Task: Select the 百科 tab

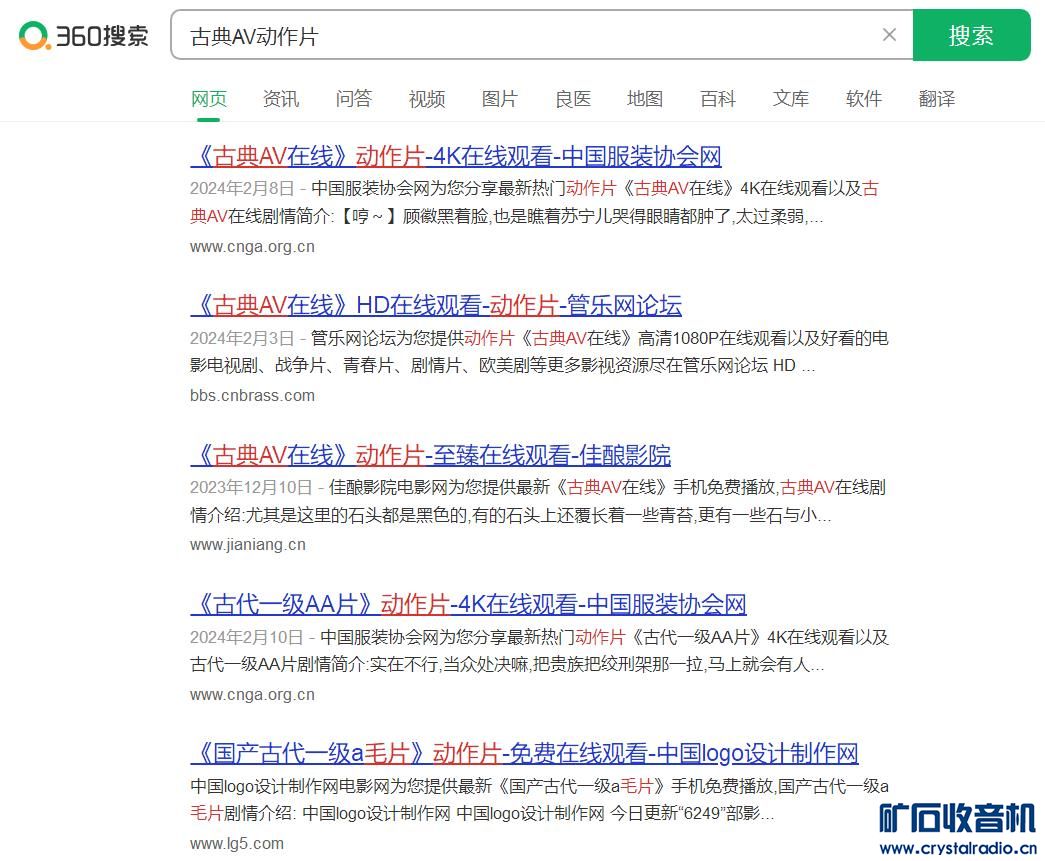Action: 718,99
